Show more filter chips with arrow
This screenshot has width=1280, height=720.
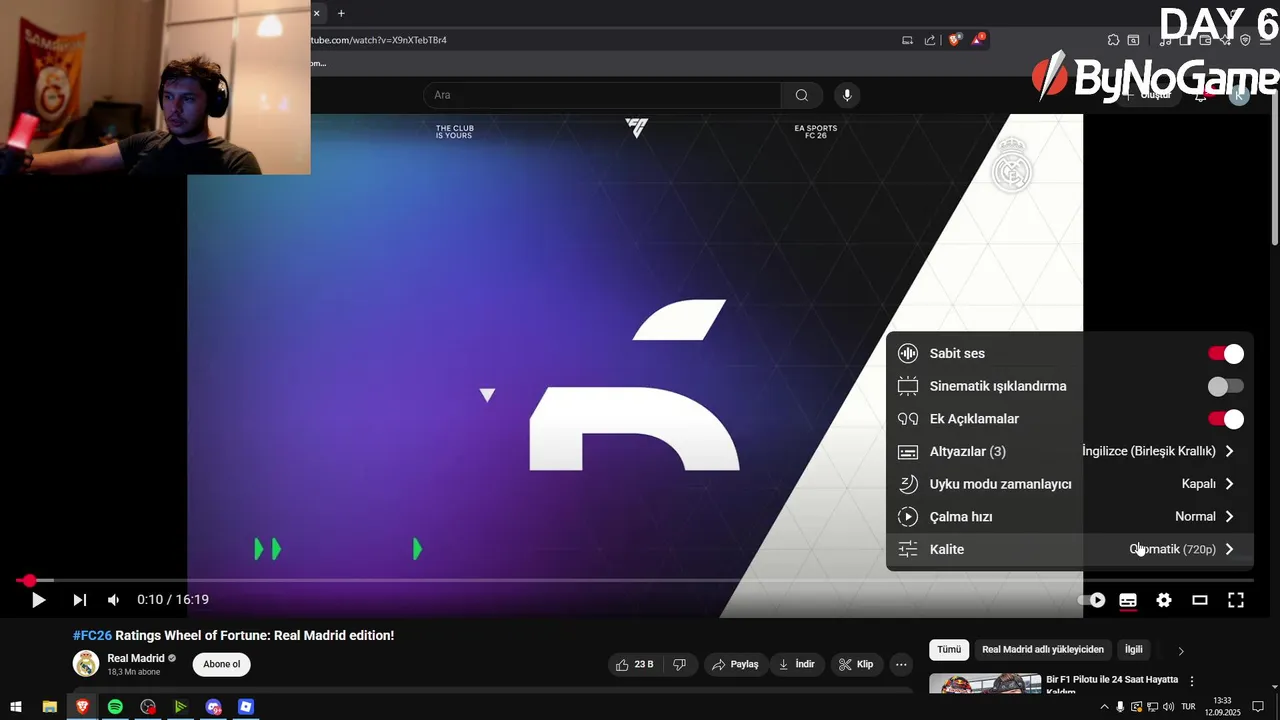[x=1181, y=651]
